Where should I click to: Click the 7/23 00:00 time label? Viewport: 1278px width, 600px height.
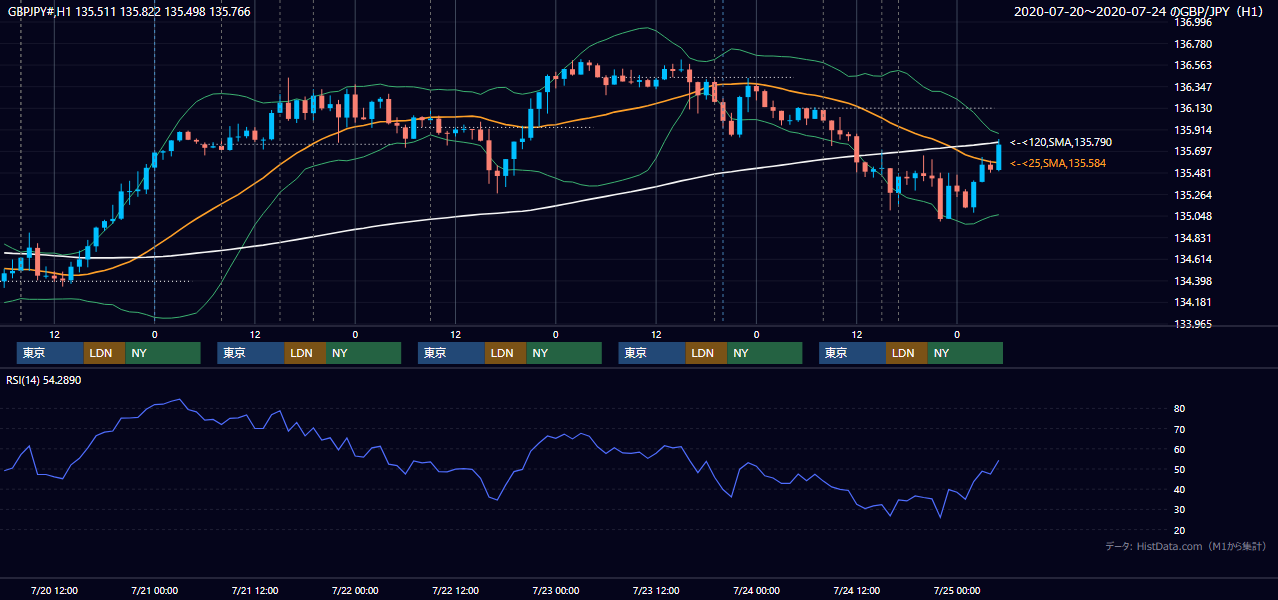tap(555, 590)
